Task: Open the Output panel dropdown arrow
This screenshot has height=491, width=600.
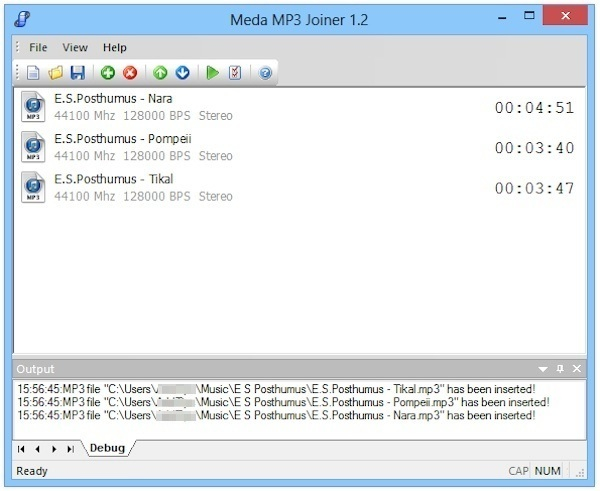Action: pyautogui.click(x=543, y=369)
